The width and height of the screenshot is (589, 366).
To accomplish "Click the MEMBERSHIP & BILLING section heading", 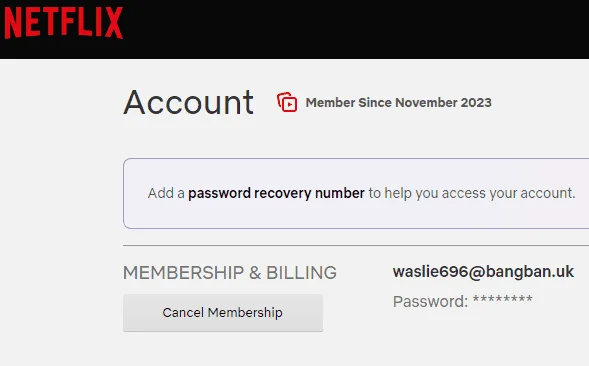I will coord(230,272).
